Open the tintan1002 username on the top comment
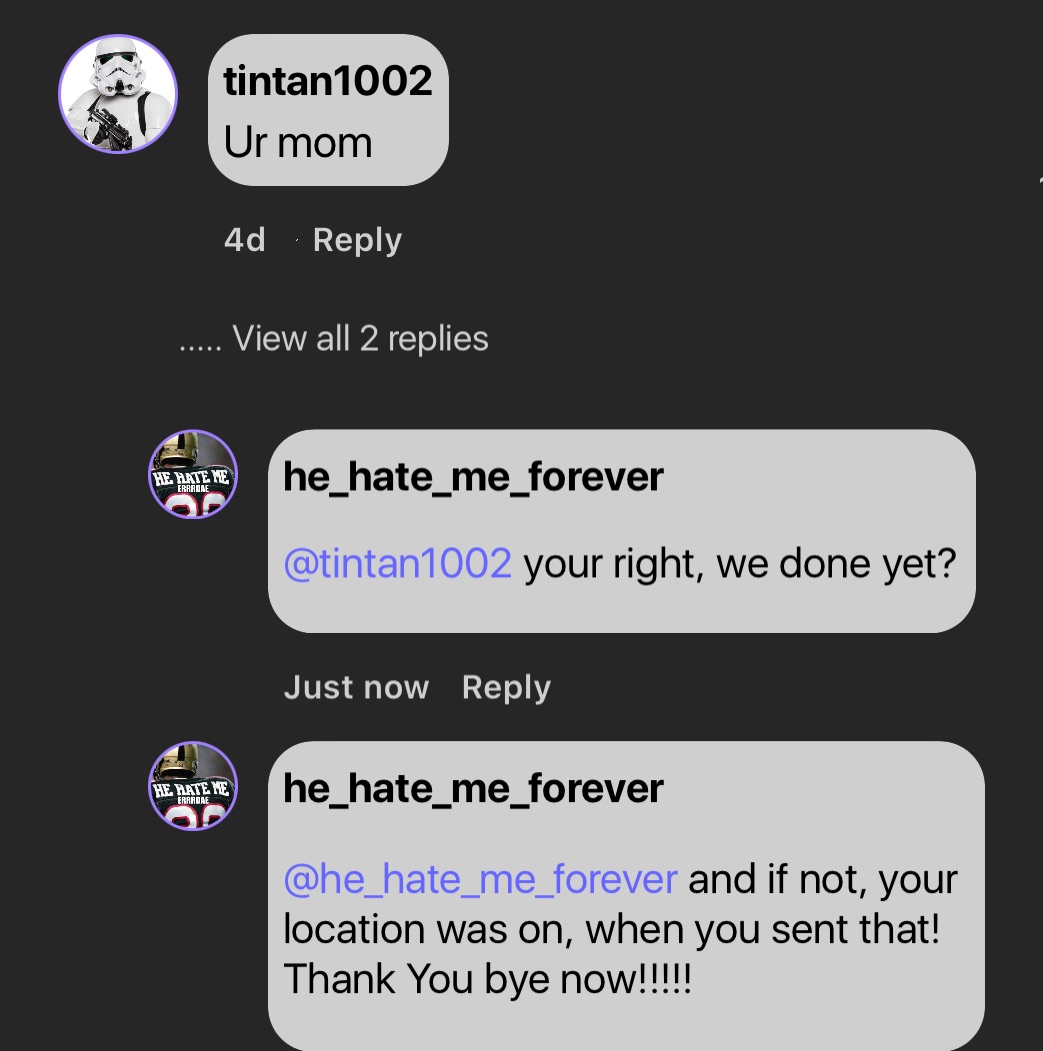This screenshot has height=1051, width=1043. pos(328,81)
